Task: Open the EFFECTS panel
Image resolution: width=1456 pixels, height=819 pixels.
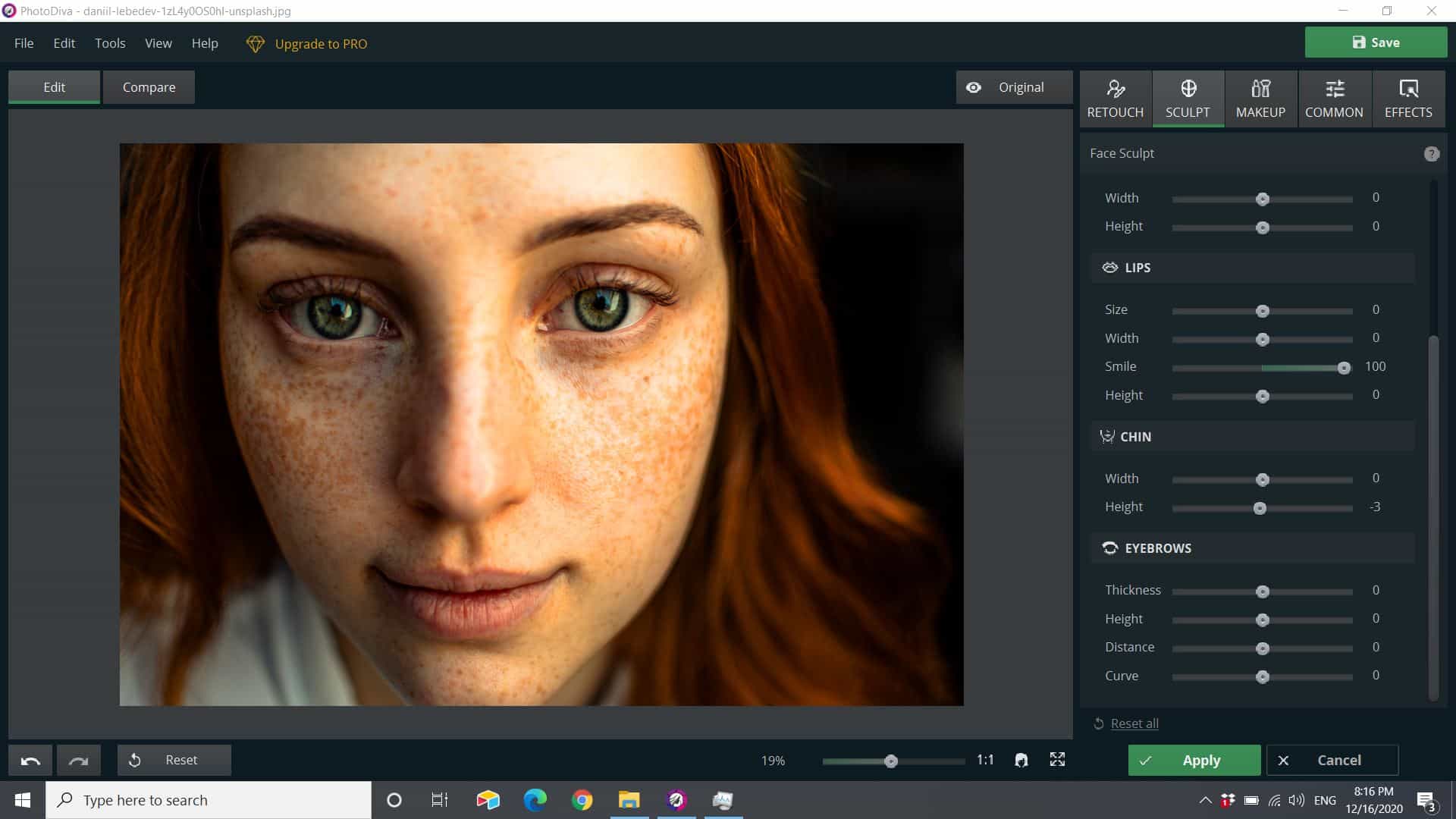Action: tap(1407, 99)
